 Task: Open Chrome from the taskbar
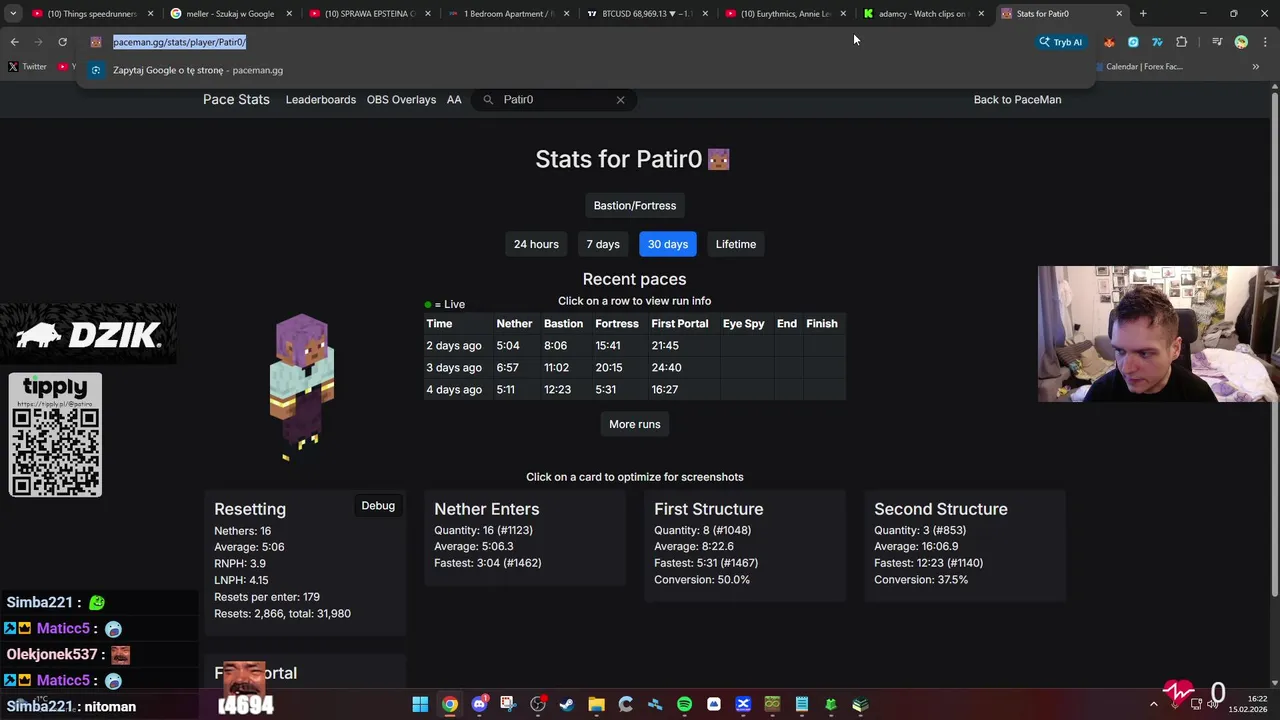click(x=450, y=705)
